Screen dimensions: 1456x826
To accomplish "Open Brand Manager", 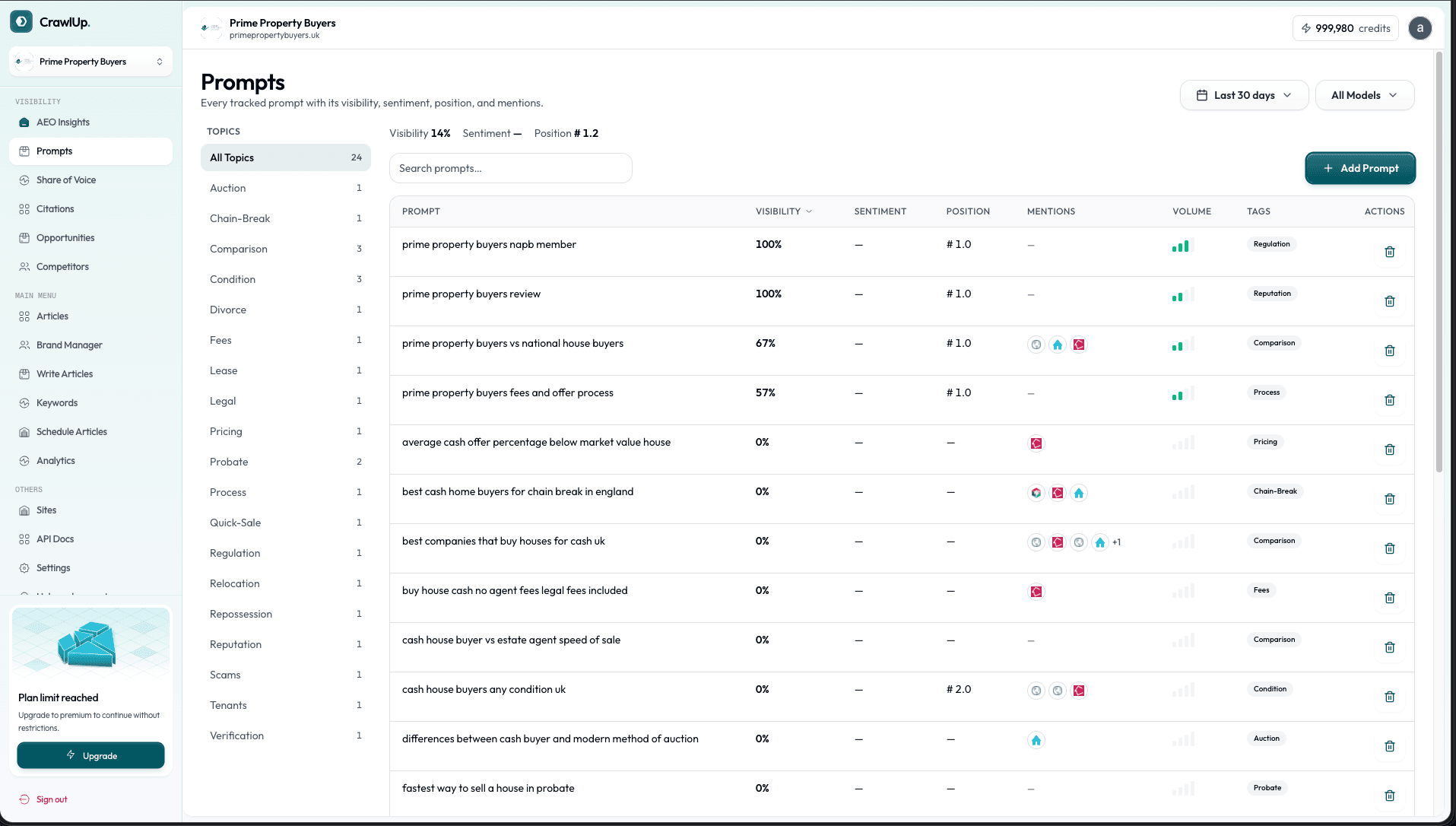I will [90, 345].
